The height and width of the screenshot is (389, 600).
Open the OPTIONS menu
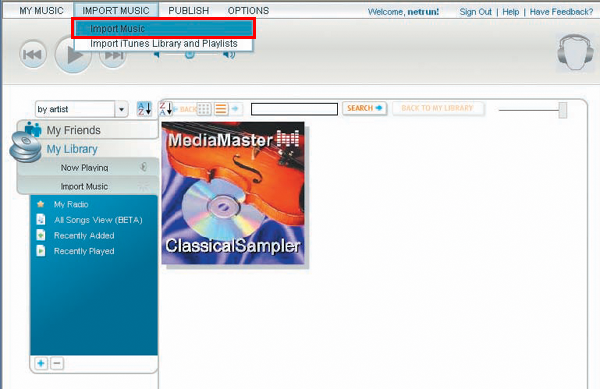point(248,11)
